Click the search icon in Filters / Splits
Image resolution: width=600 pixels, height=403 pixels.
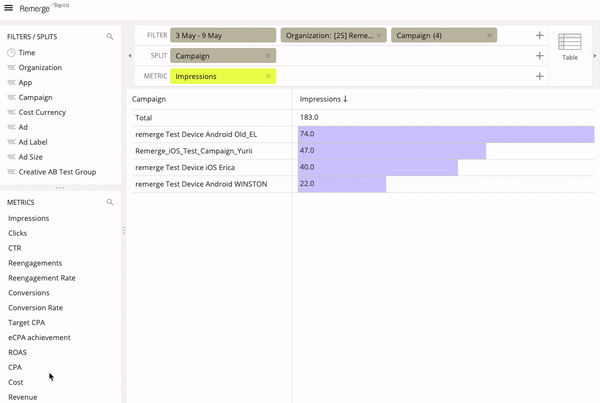(110, 36)
